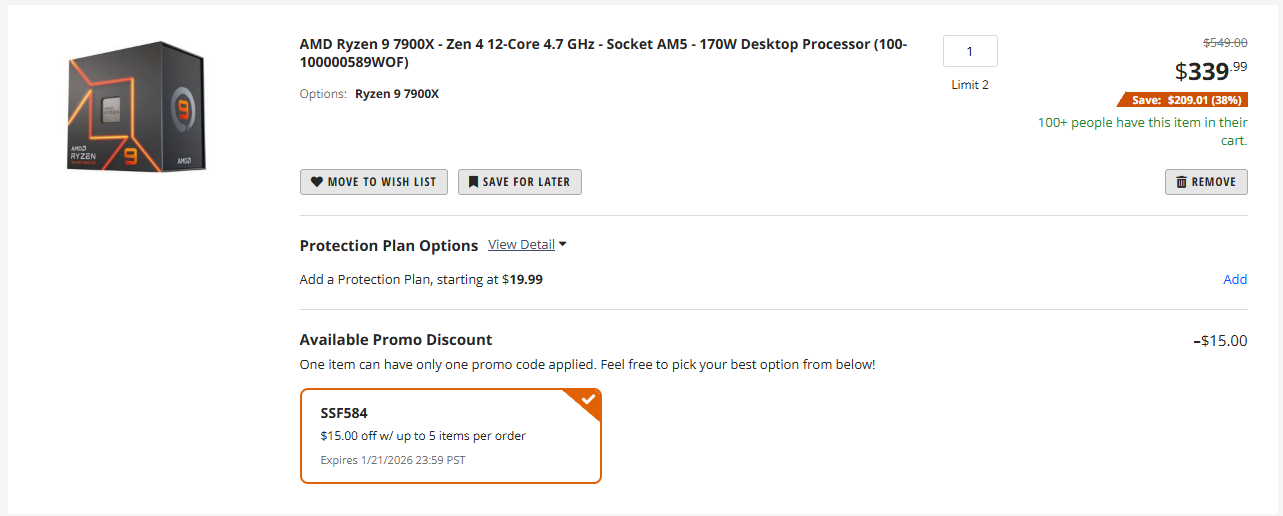
Task: Click the Ryzen 9 7900X option value
Action: pos(397,94)
